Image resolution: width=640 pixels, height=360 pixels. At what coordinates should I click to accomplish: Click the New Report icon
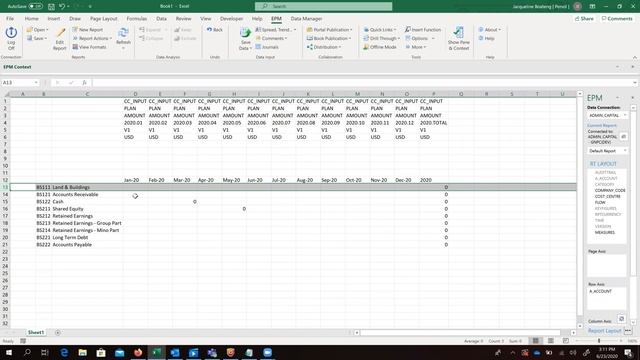(x=88, y=30)
